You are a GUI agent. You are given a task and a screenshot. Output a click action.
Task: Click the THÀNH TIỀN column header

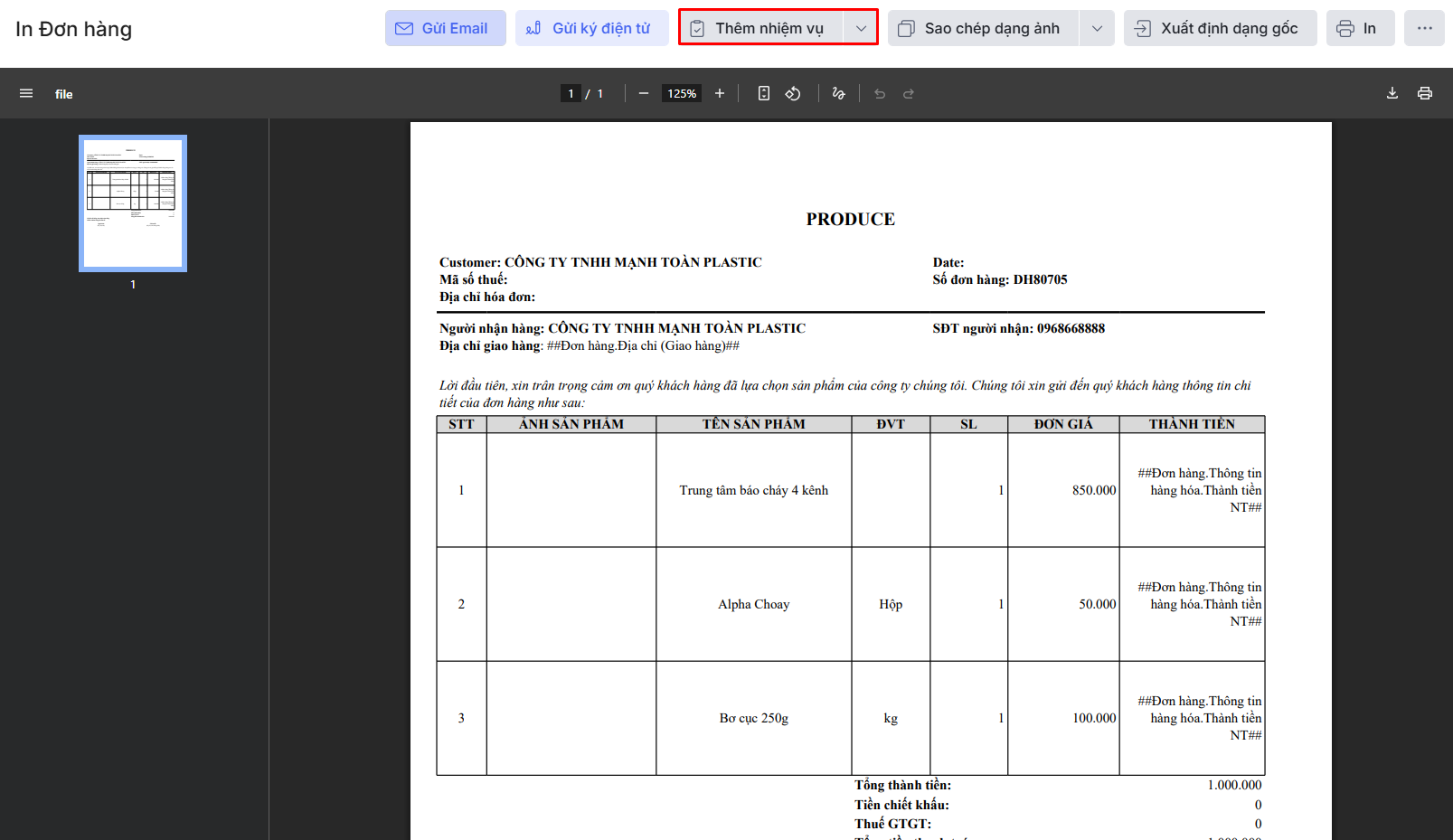click(1192, 424)
